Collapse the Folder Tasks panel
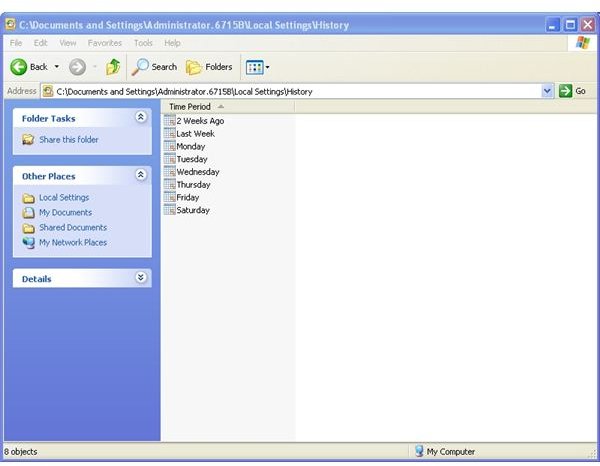Image resolution: width=600 pixels, height=466 pixels. pos(140,117)
